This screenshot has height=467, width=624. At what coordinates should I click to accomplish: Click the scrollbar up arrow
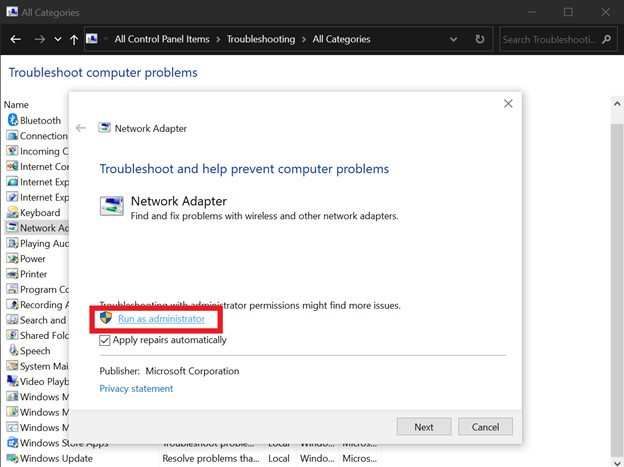[x=617, y=104]
